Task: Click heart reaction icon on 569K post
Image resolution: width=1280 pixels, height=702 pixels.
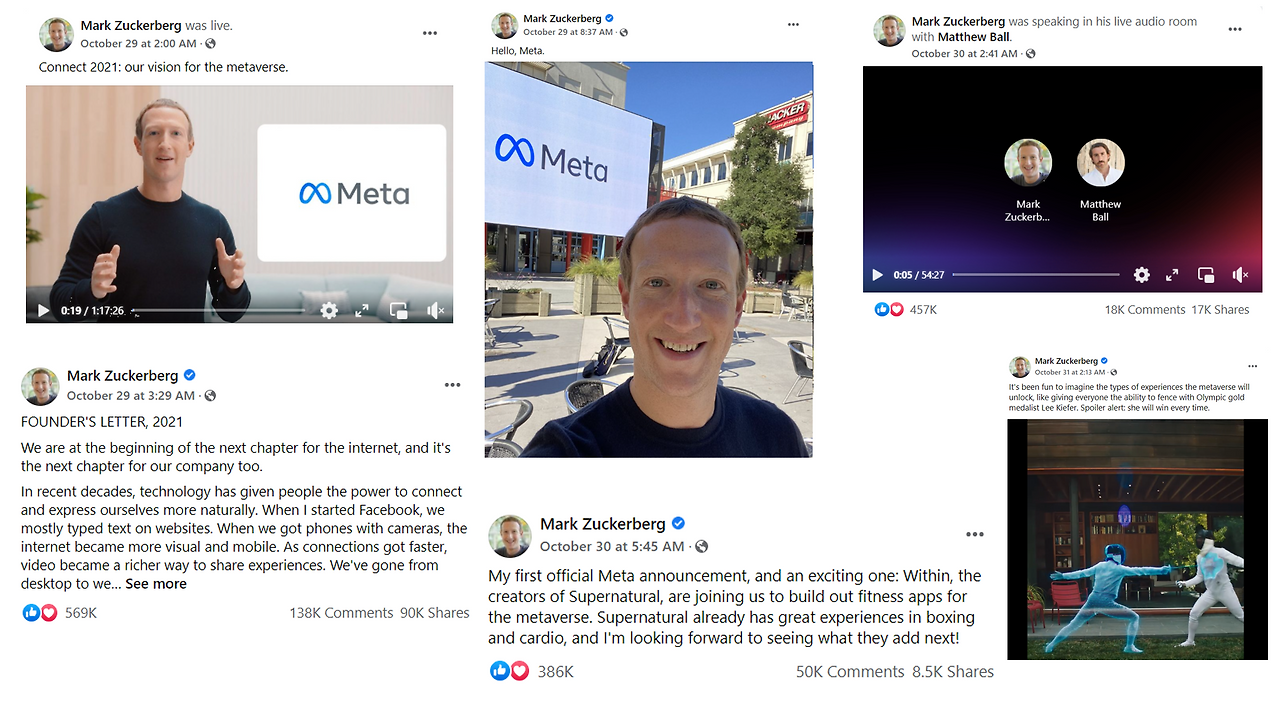Action: pyautogui.click(x=48, y=612)
